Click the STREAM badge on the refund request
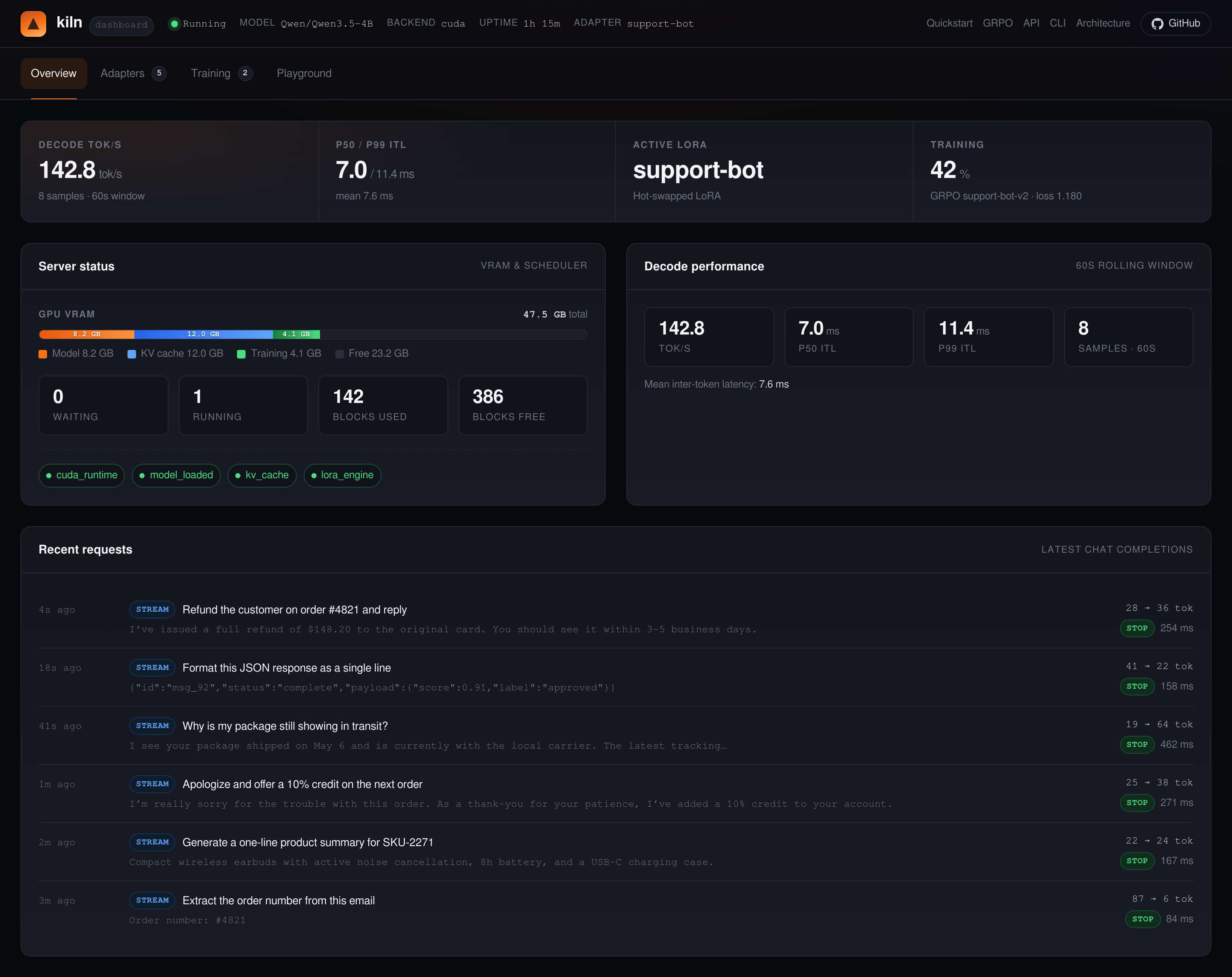The image size is (1232, 977). [x=152, y=610]
